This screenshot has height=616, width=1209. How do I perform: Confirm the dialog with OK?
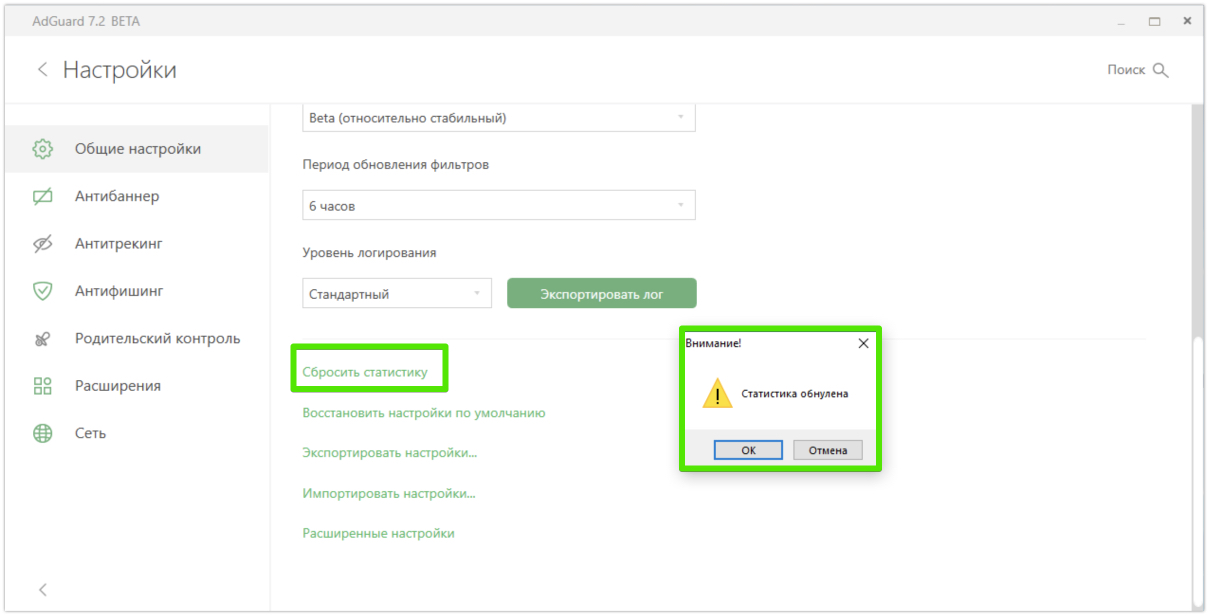click(748, 450)
